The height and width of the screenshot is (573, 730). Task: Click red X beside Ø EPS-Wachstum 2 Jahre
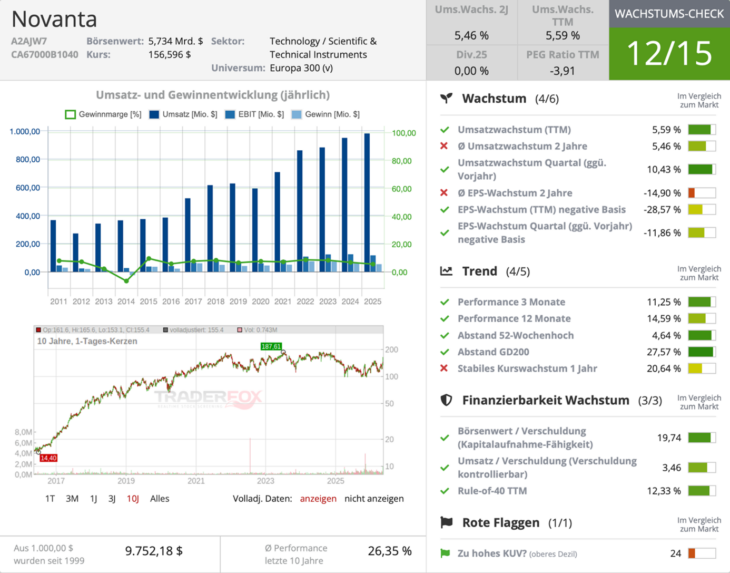click(444, 193)
